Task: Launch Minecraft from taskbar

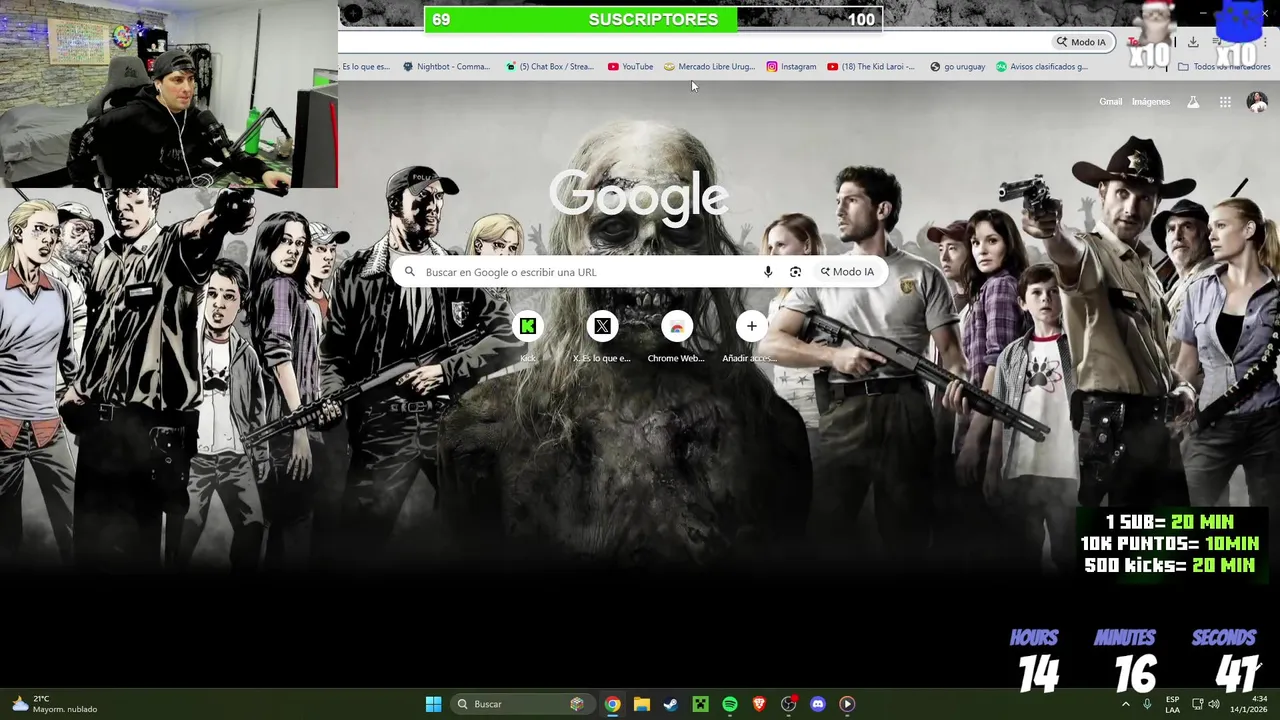Action: click(700, 704)
